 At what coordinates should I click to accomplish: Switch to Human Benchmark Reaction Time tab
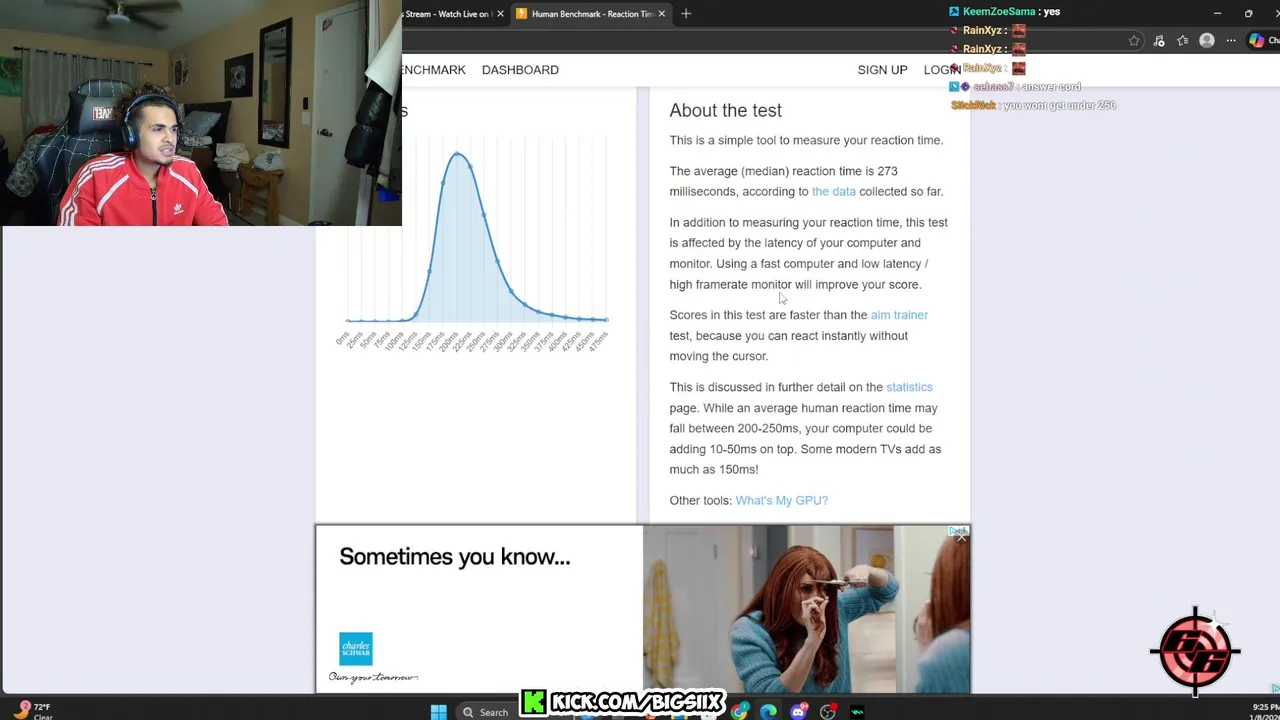(x=590, y=14)
